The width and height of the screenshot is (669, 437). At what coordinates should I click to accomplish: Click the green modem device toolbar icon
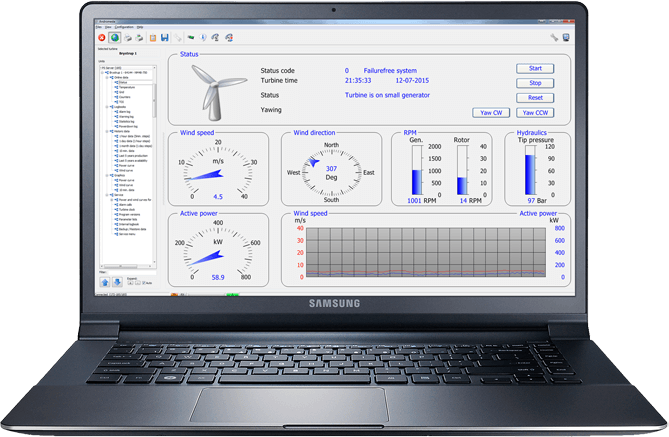coord(191,38)
